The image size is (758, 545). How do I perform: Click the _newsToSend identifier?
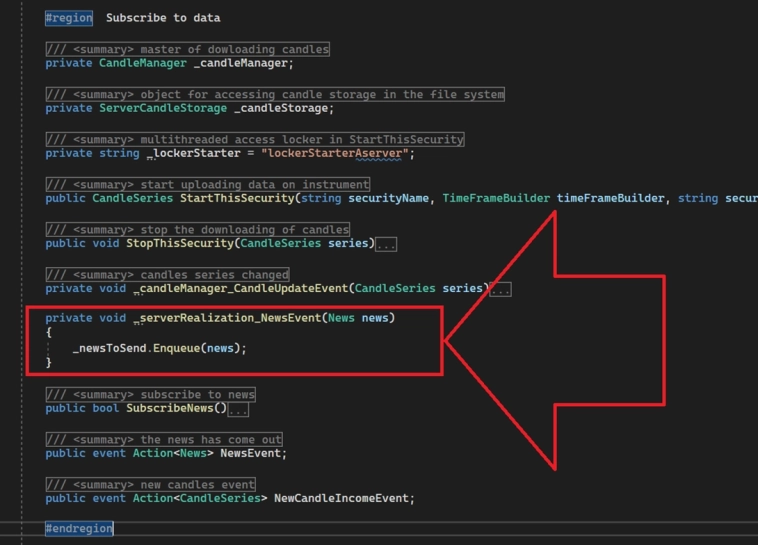[109, 348]
